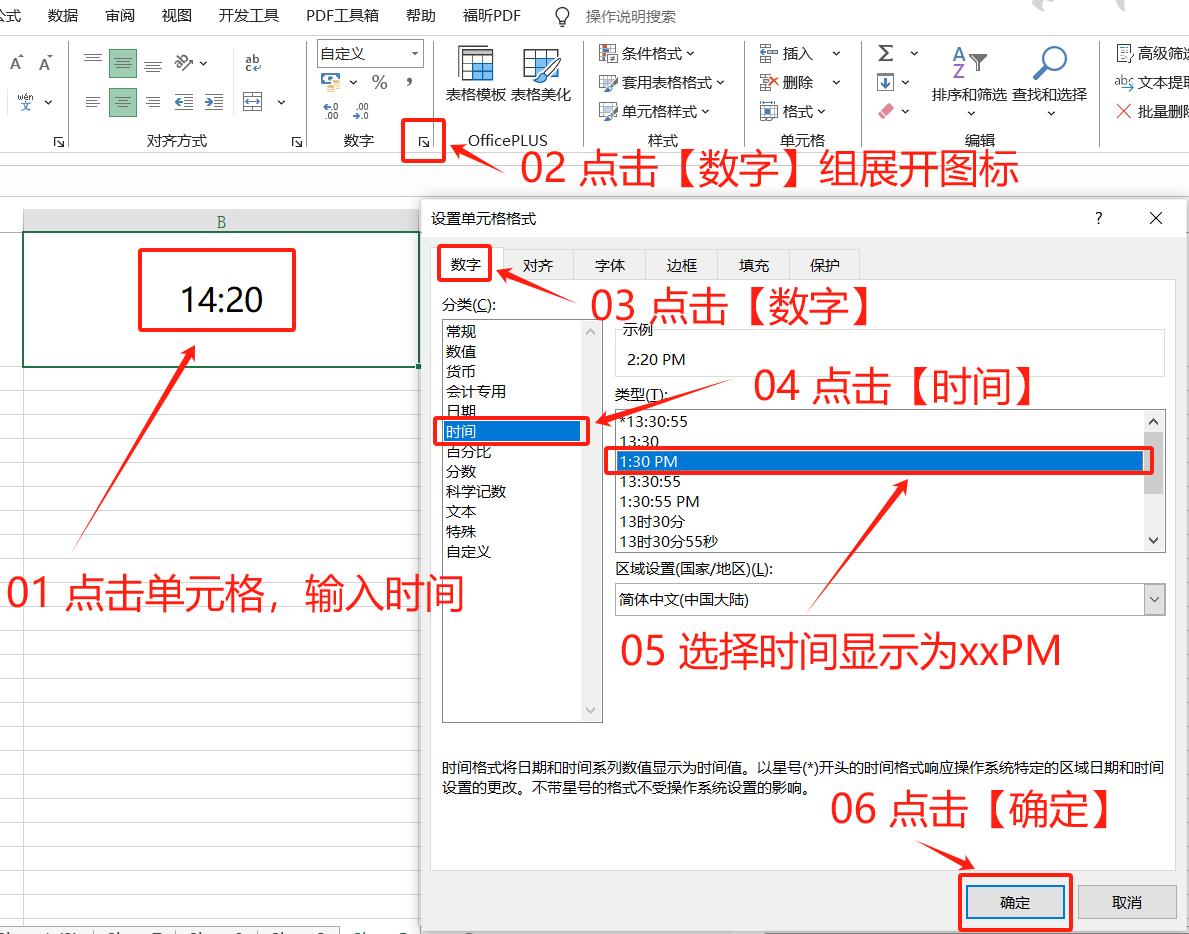The height and width of the screenshot is (934, 1189).
Task: Open the 格式 cells dropdown
Action: pos(792,111)
